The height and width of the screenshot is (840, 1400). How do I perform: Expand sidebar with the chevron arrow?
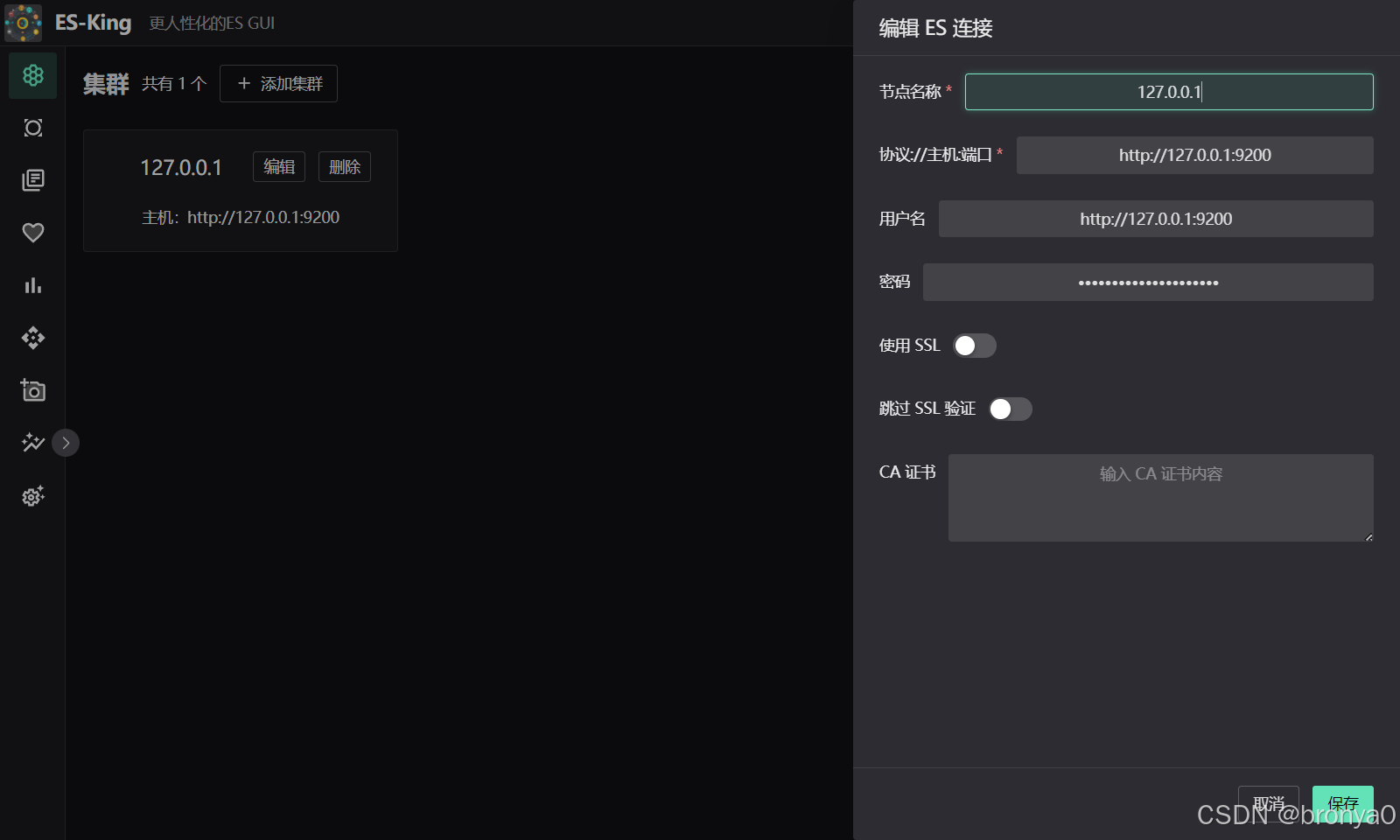[x=66, y=443]
